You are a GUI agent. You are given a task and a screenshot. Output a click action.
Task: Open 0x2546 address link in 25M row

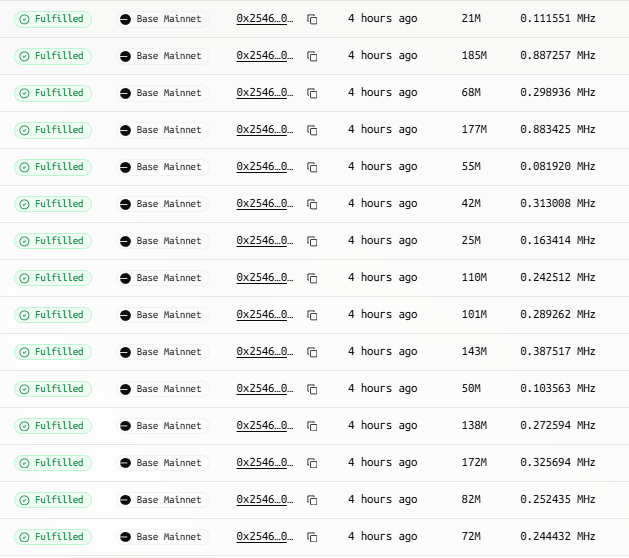[x=265, y=240]
